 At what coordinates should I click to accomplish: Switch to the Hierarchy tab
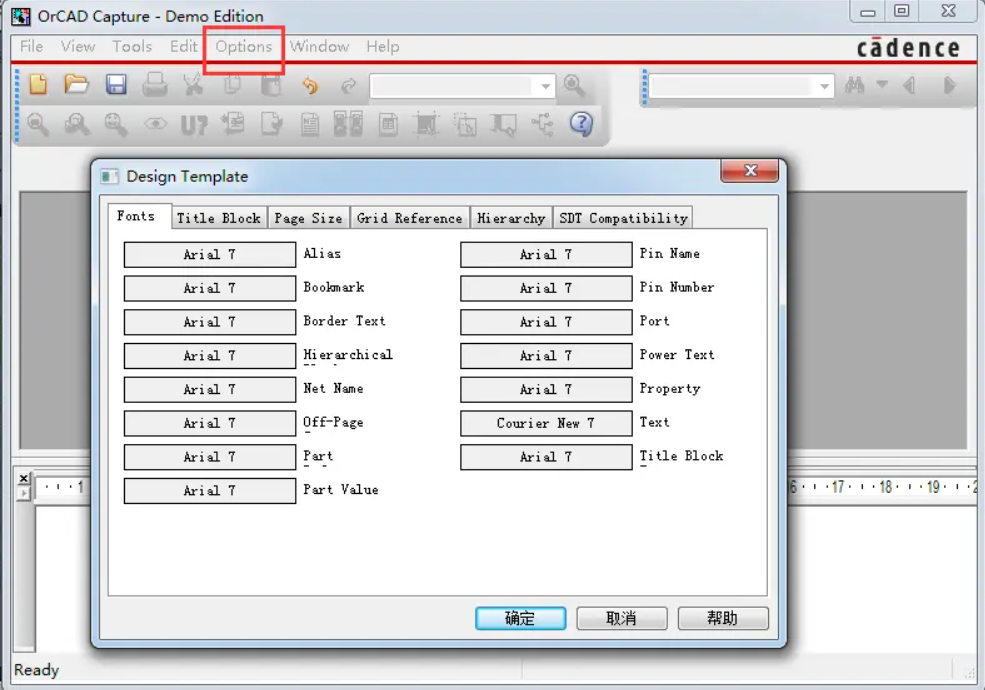coord(511,218)
